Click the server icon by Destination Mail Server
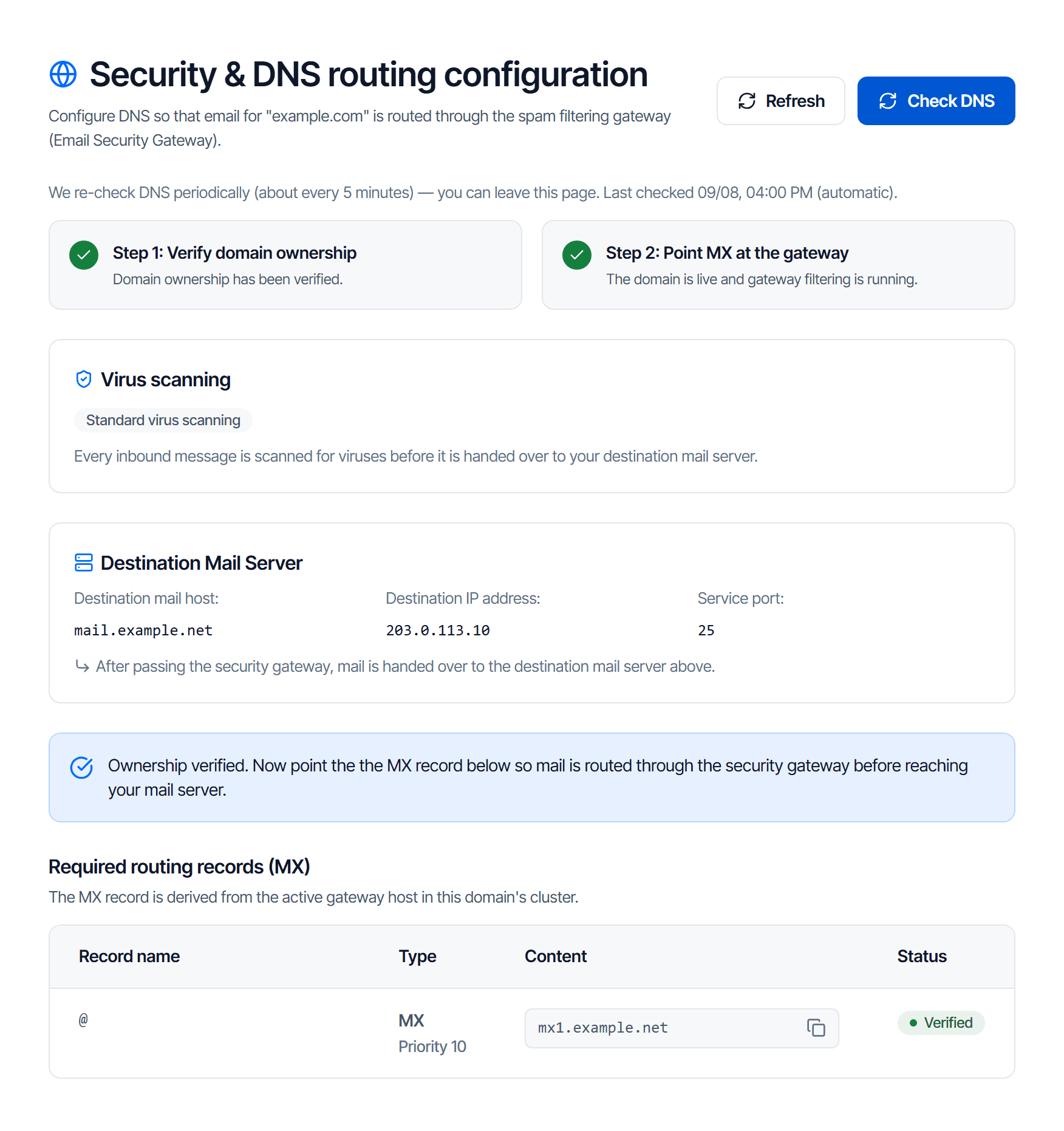Image resolution: width=1064 pixels, height=1131 pixels. coord(84,562)
